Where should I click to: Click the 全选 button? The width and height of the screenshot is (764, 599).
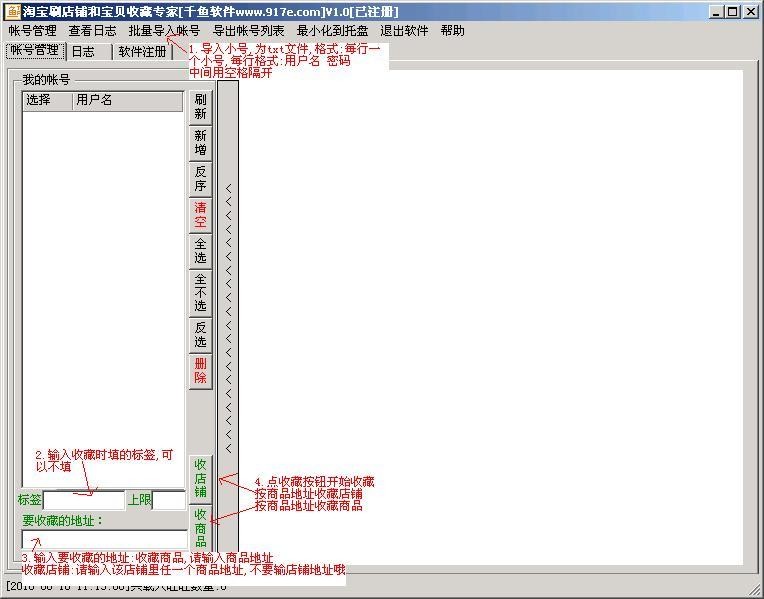(x=200, y=251)
